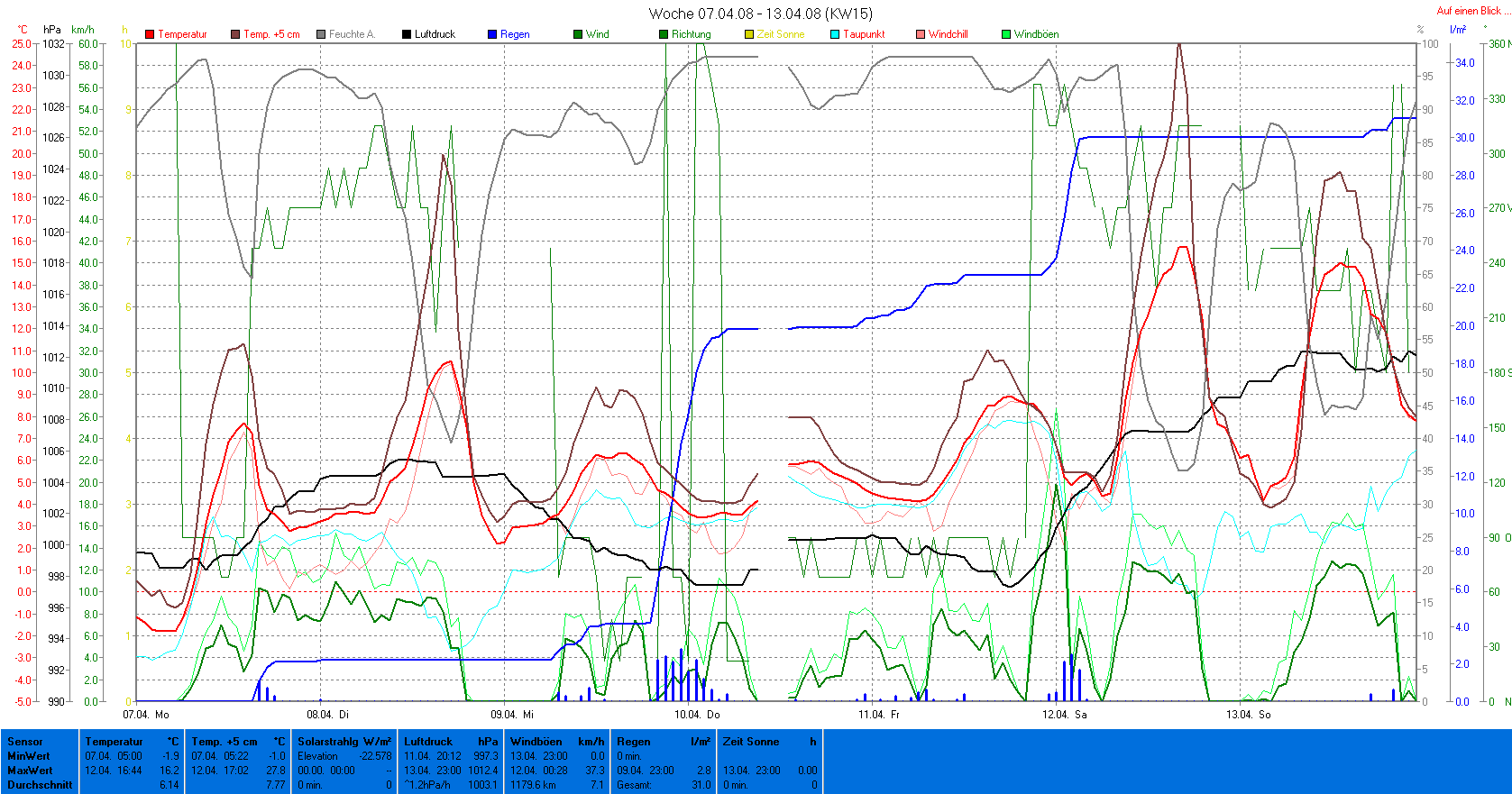Click the Durchschnitt row label
Image resolution: width=1512 pixels, height=794 pixels.
click(40, 785)
